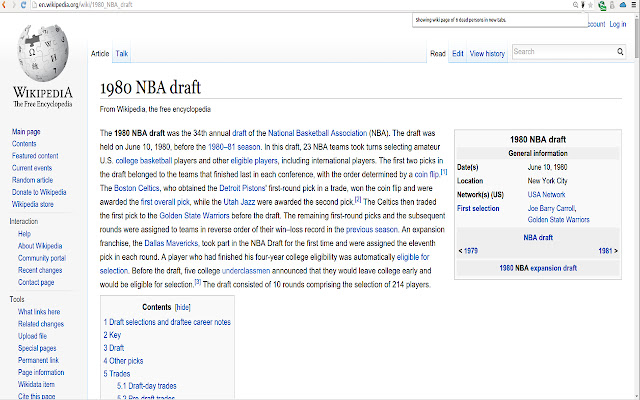Jump to section 5 Trades

click(x=117, y=373)
